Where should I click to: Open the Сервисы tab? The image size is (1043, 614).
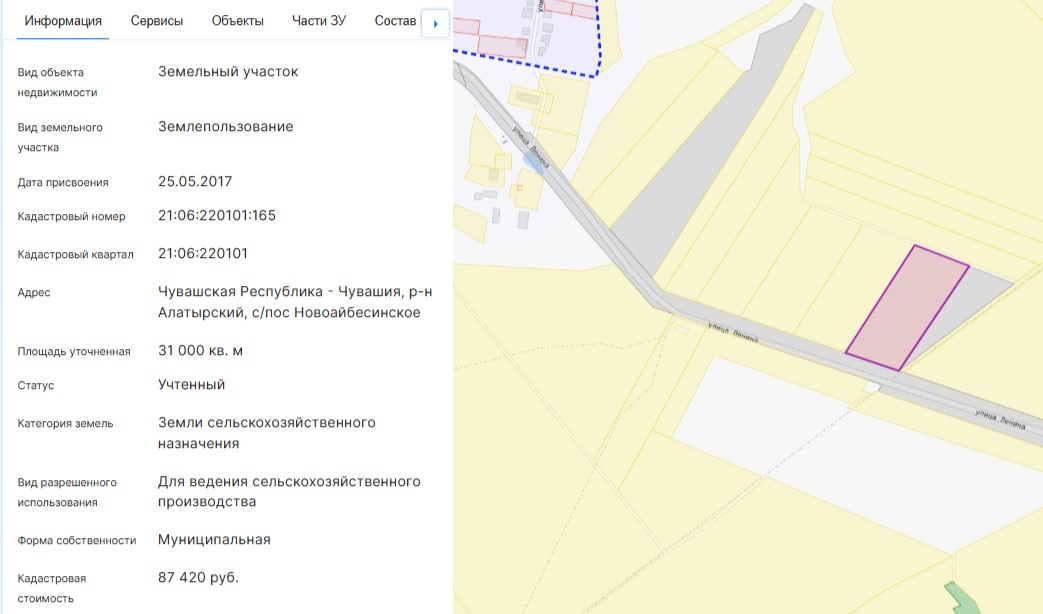[x=156, y=21]
